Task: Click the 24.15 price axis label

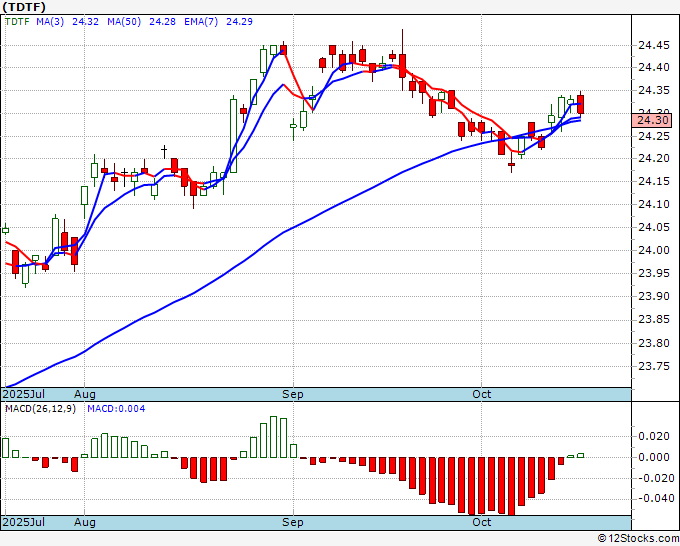Action: coord(654,181)
